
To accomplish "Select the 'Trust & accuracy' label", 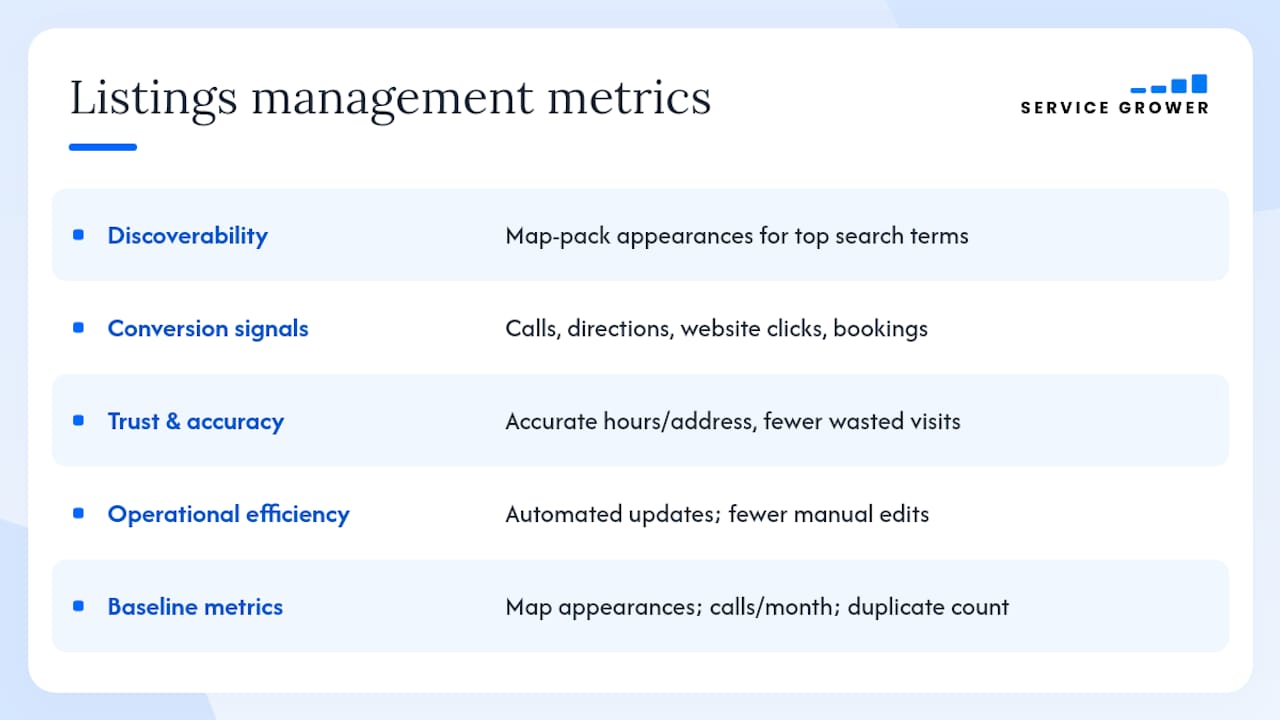I will [x=196, y=422].
